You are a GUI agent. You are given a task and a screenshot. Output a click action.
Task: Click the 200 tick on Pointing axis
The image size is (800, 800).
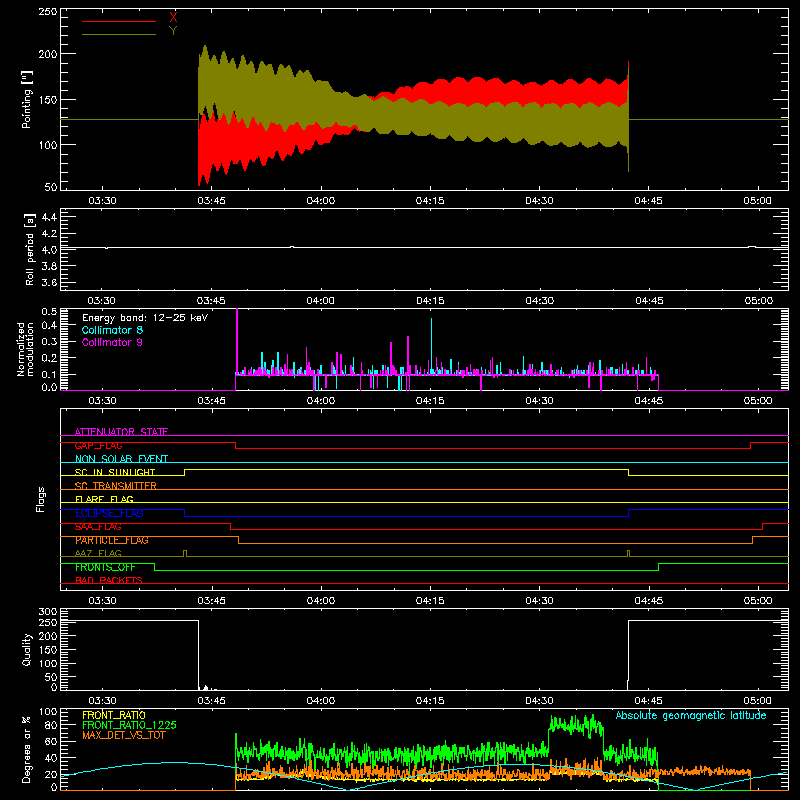47,54
